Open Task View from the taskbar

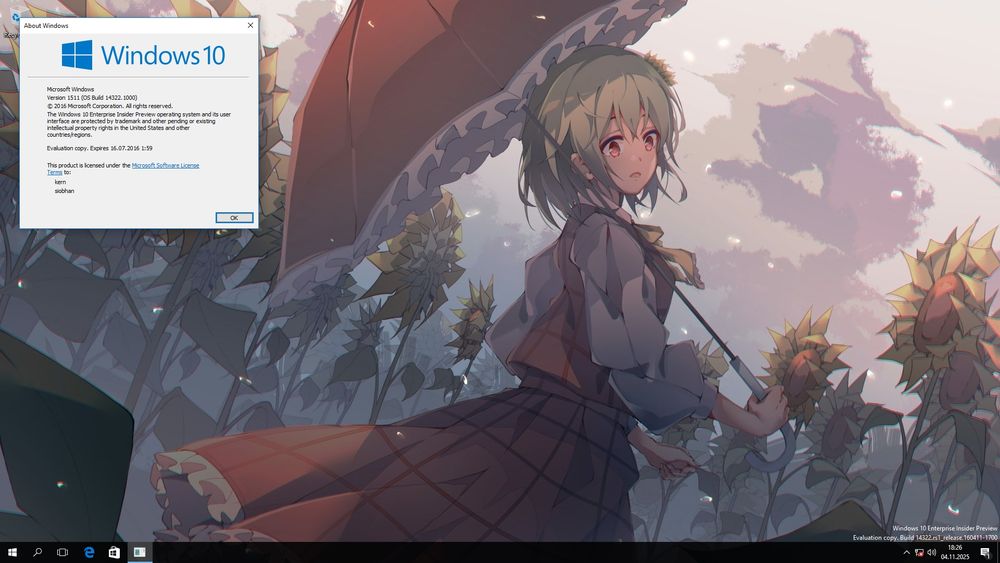(x=62, y=552)
